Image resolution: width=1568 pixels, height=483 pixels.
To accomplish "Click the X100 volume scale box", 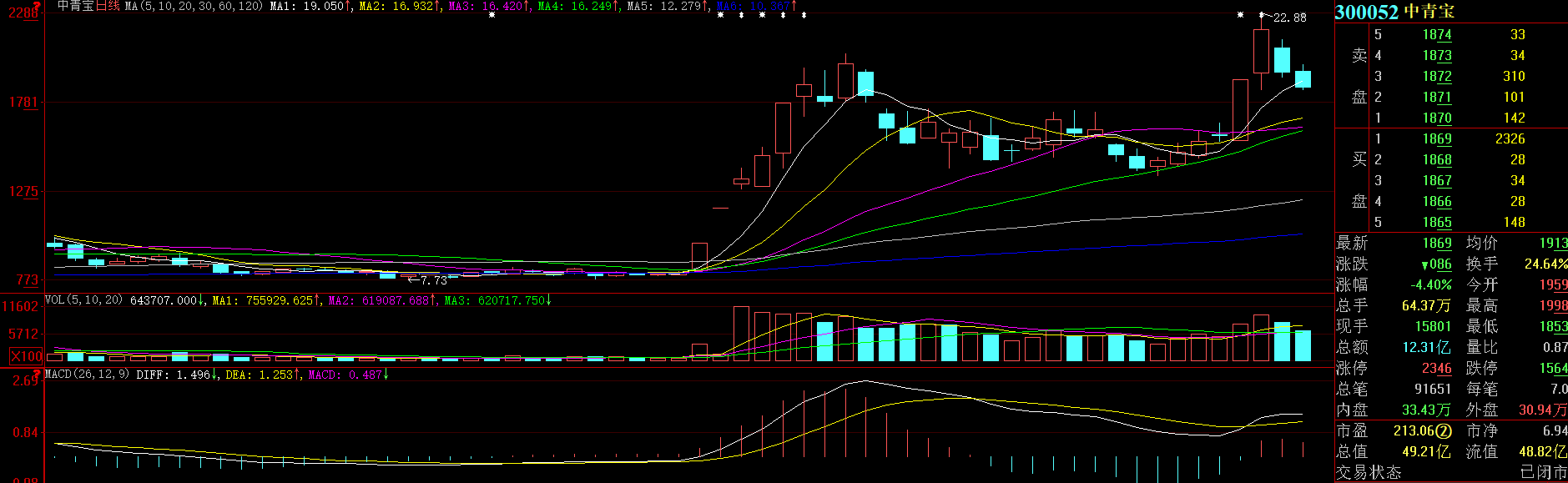I will coord(26,356).
